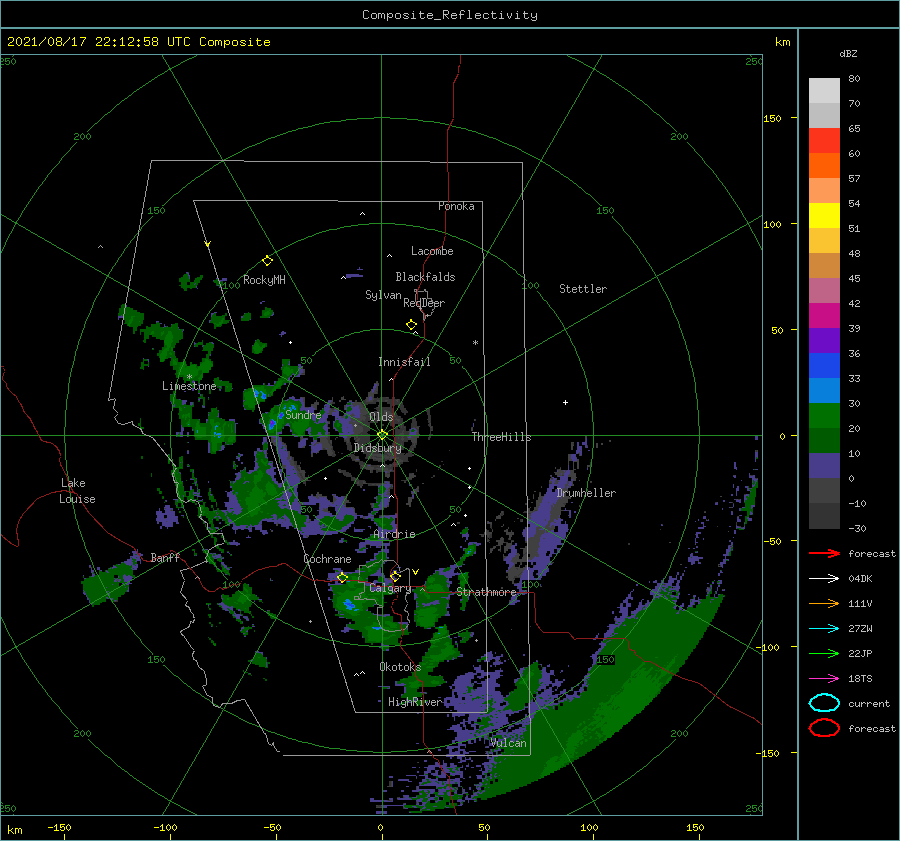The height and width of the screenshot is (841, 900).
Task: Click the Sylvan label on map
Action: coord(383,295)
